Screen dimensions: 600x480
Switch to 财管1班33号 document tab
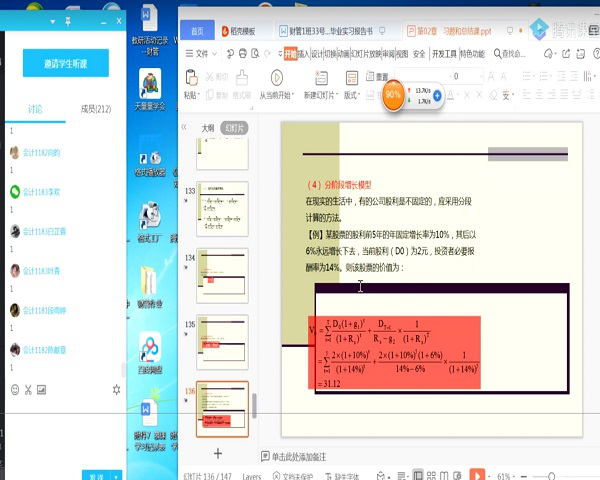pos(331,31)
